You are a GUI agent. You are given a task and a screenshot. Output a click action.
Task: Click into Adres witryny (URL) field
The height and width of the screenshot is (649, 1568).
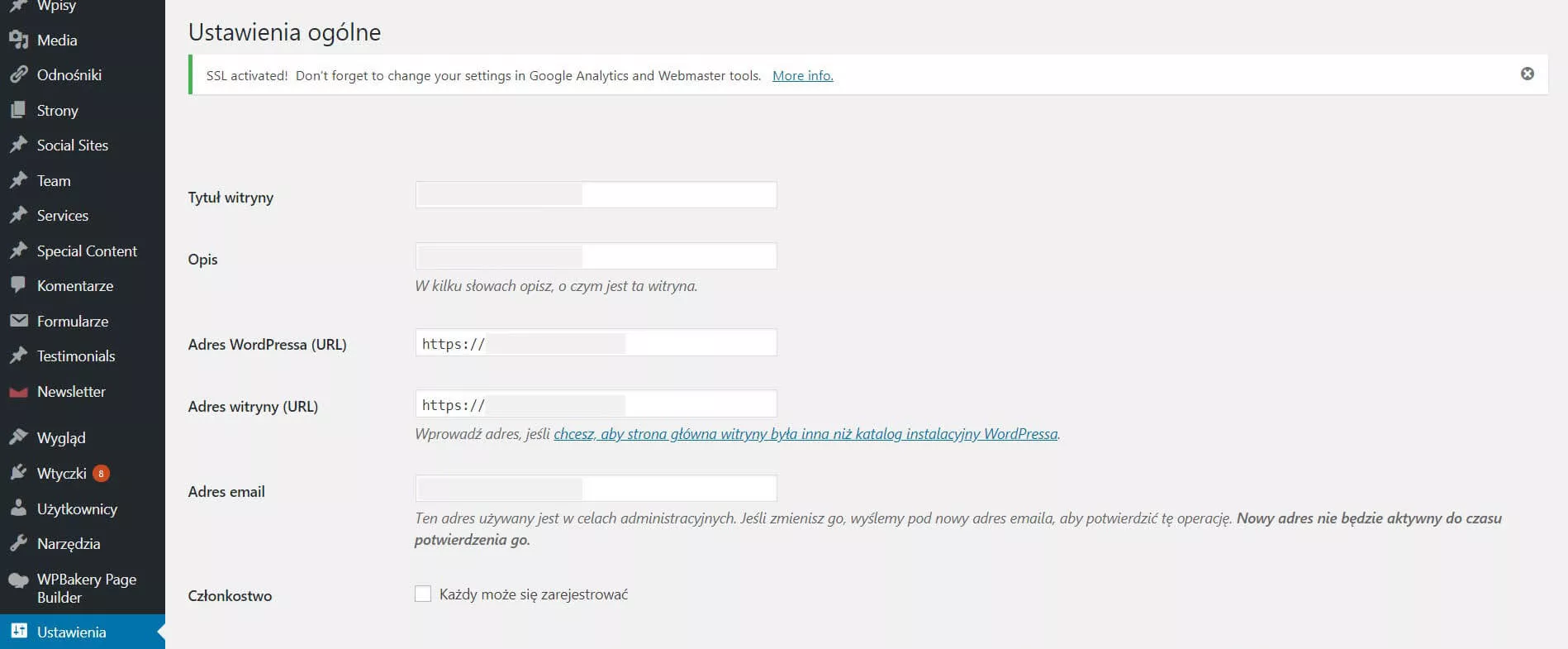[x=596, y=403]
